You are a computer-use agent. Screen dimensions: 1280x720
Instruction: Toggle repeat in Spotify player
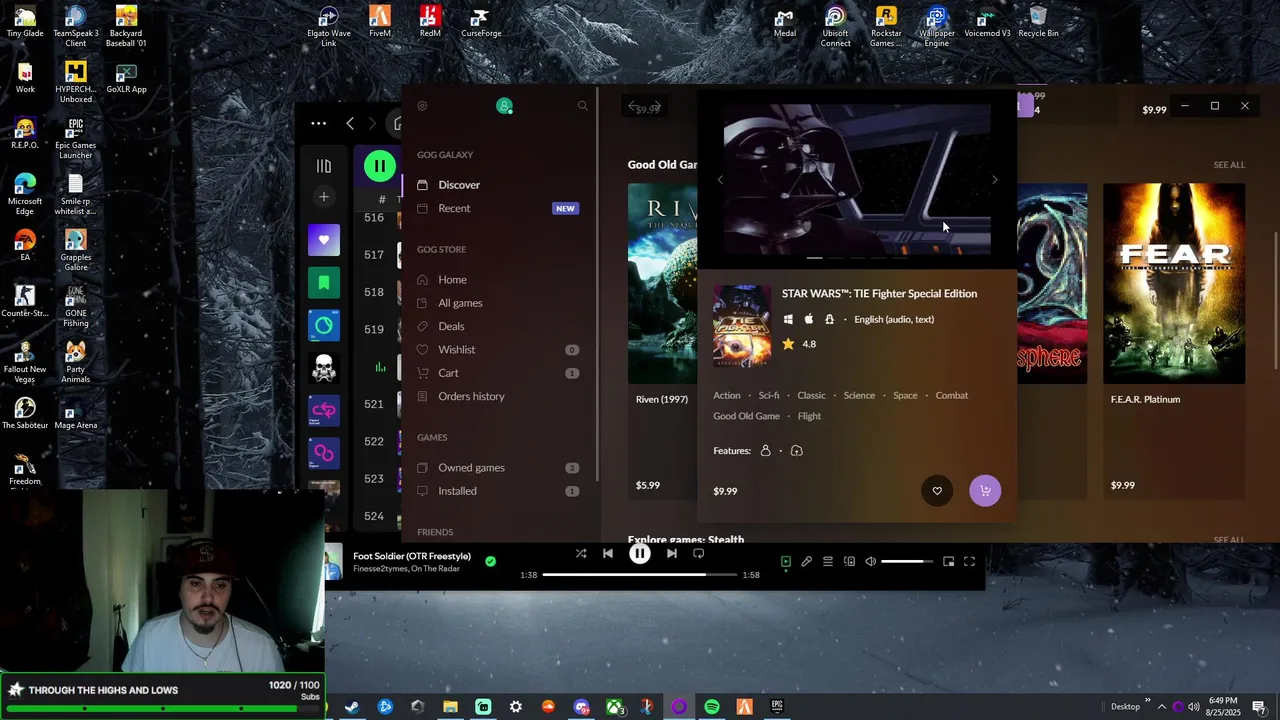click(x=699, y=553)
